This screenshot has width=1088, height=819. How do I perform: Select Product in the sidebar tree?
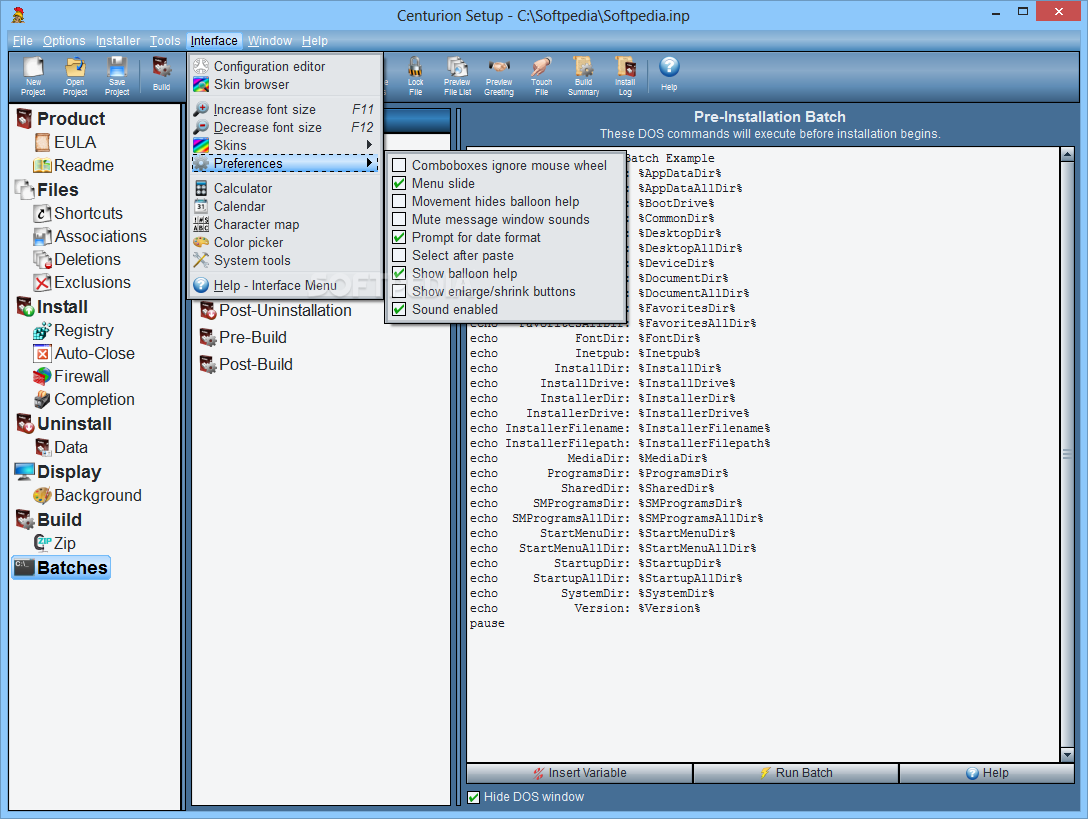point(61,119)
